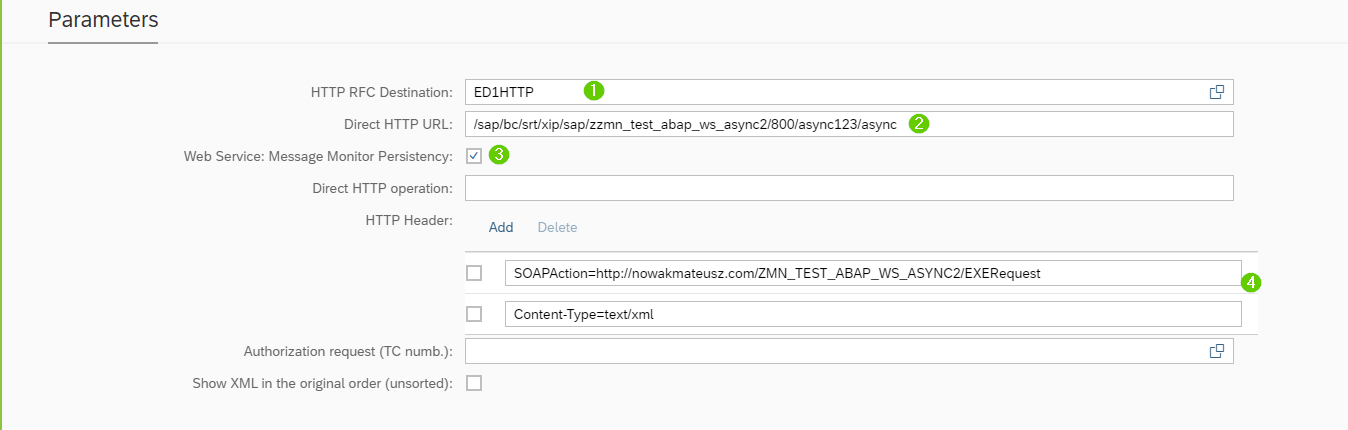Select the Content-Type header row checkbox

point(474,314)
